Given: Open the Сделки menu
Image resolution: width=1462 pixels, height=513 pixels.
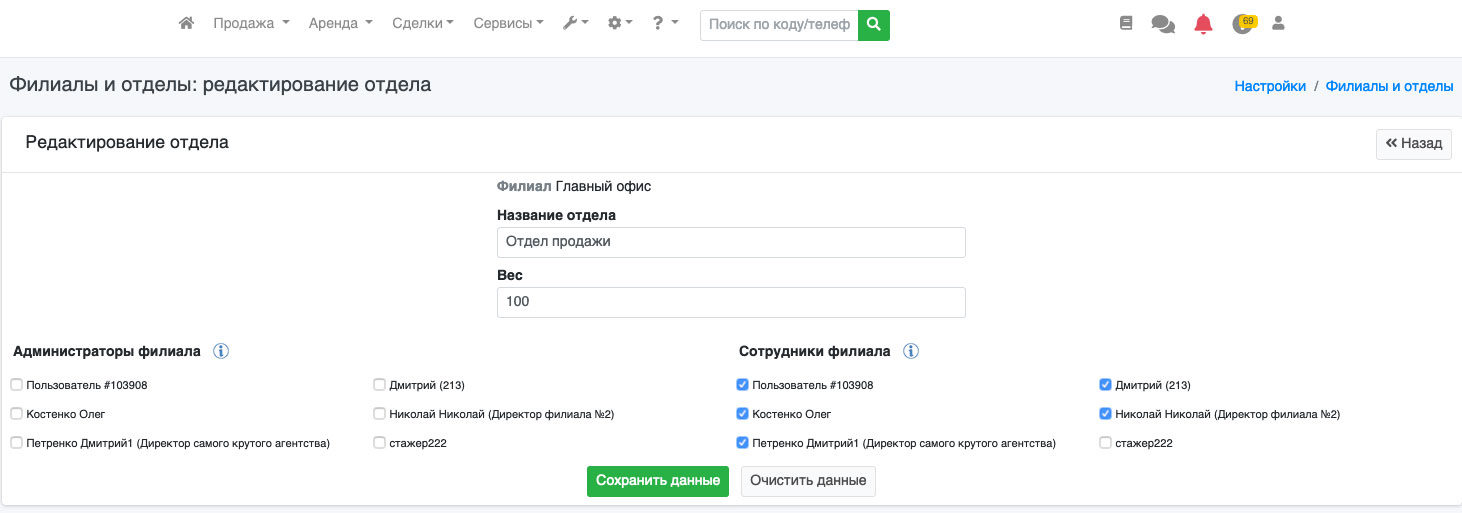Looking at the screenshot, I should [422, 24].
